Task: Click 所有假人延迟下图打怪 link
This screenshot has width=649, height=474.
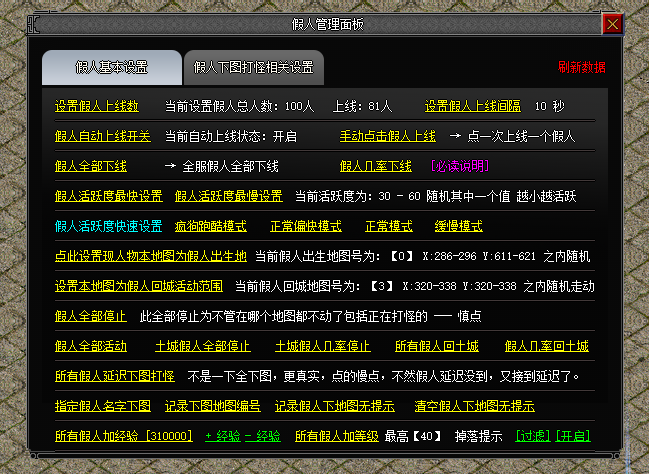Action: pyautogui.click(x=115, y=376)
